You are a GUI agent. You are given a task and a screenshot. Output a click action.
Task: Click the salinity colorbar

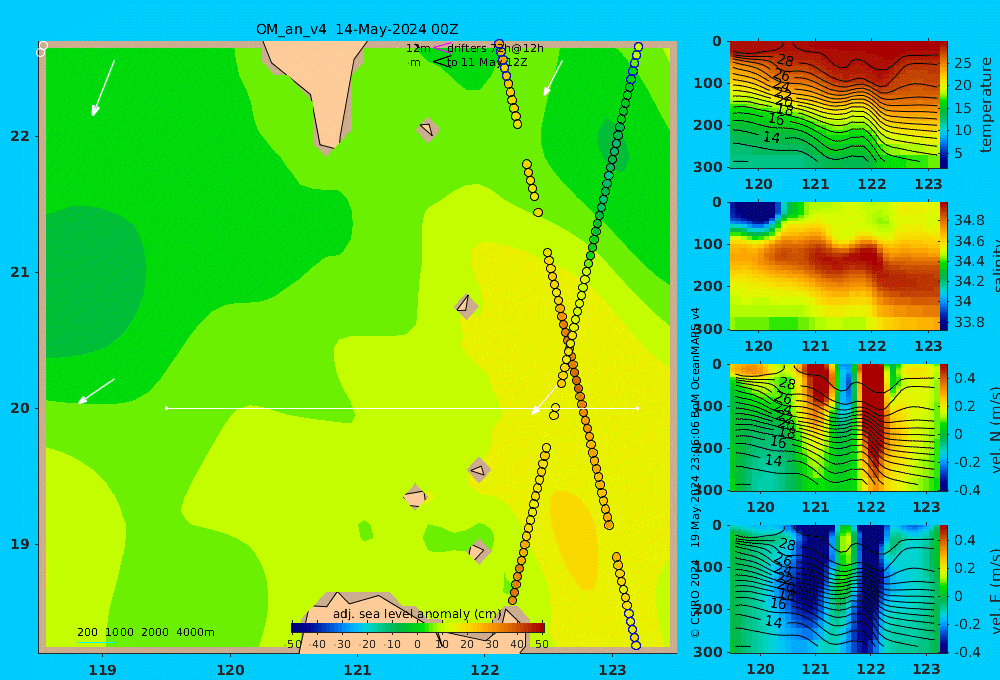944,266
